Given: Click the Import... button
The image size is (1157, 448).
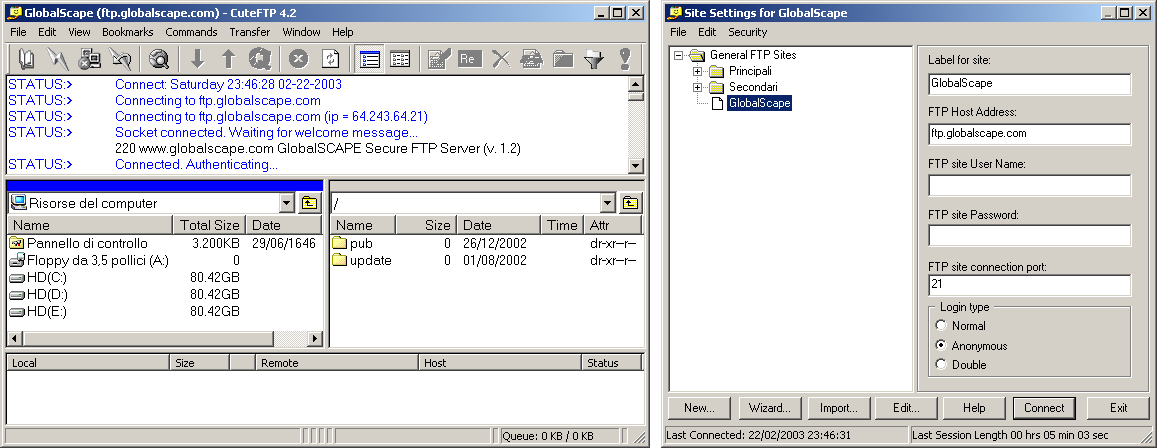Looking at the screenshot, I should 838,407.
